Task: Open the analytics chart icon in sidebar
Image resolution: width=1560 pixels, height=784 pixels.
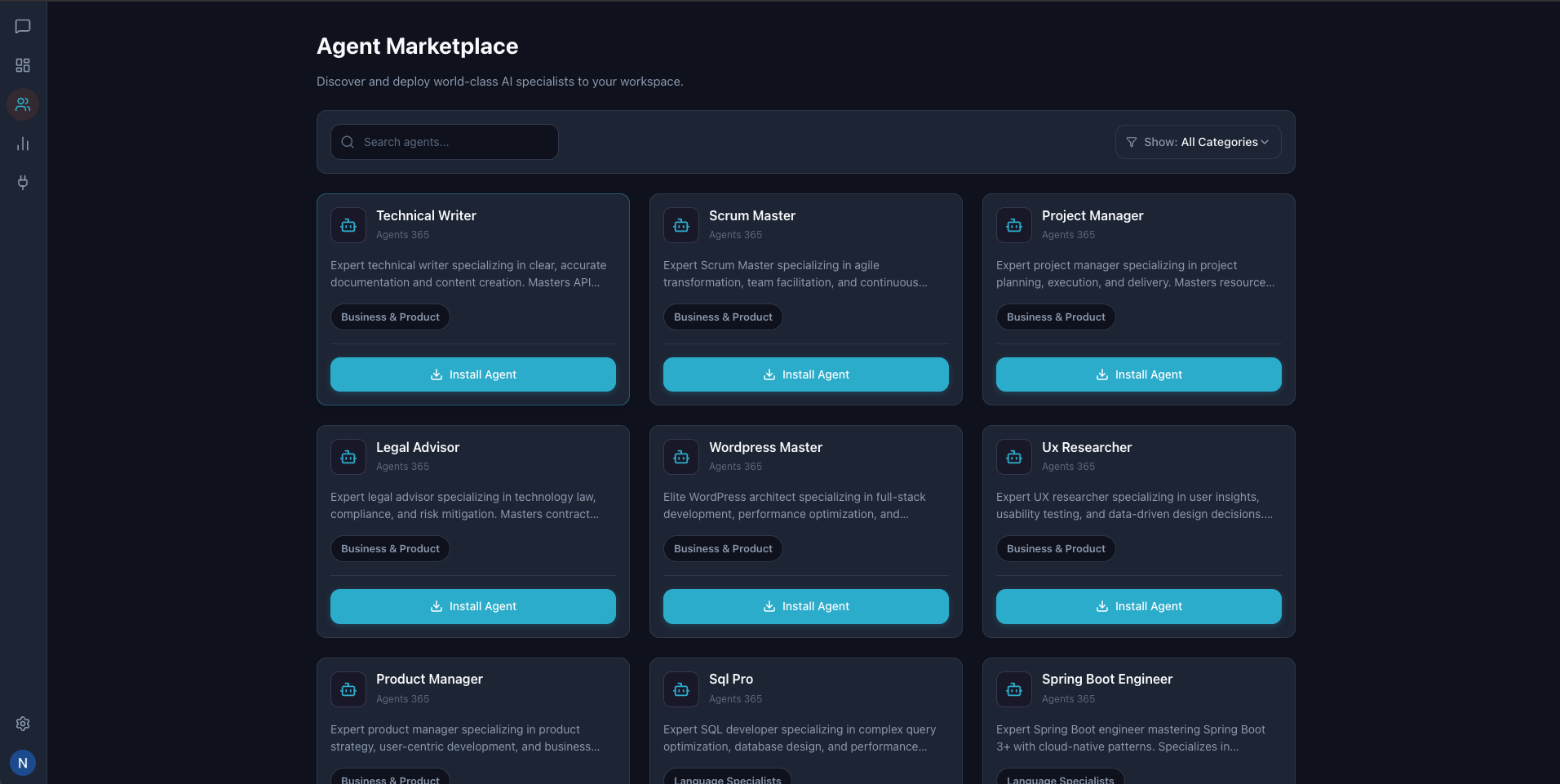Action: pos(23,144)
